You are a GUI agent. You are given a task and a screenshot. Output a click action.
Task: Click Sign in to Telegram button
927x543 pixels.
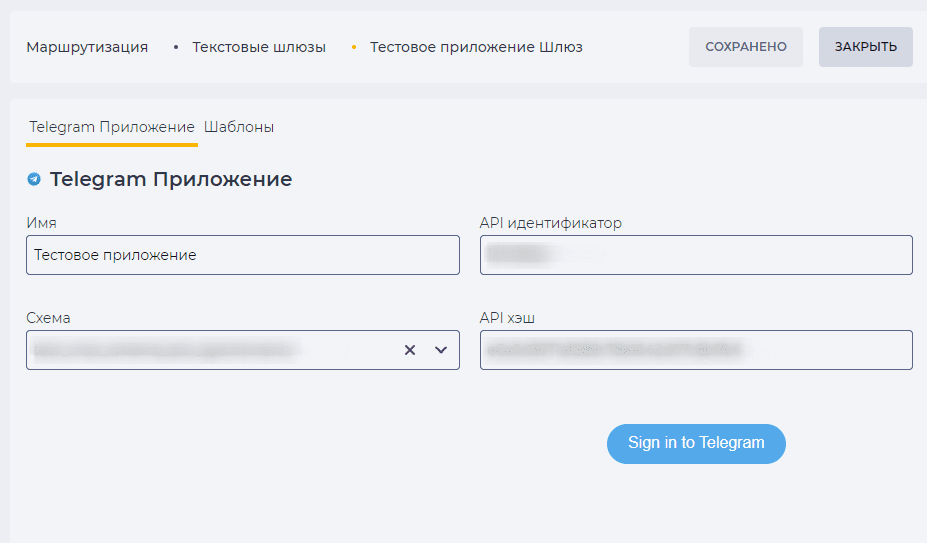point(696,444)
